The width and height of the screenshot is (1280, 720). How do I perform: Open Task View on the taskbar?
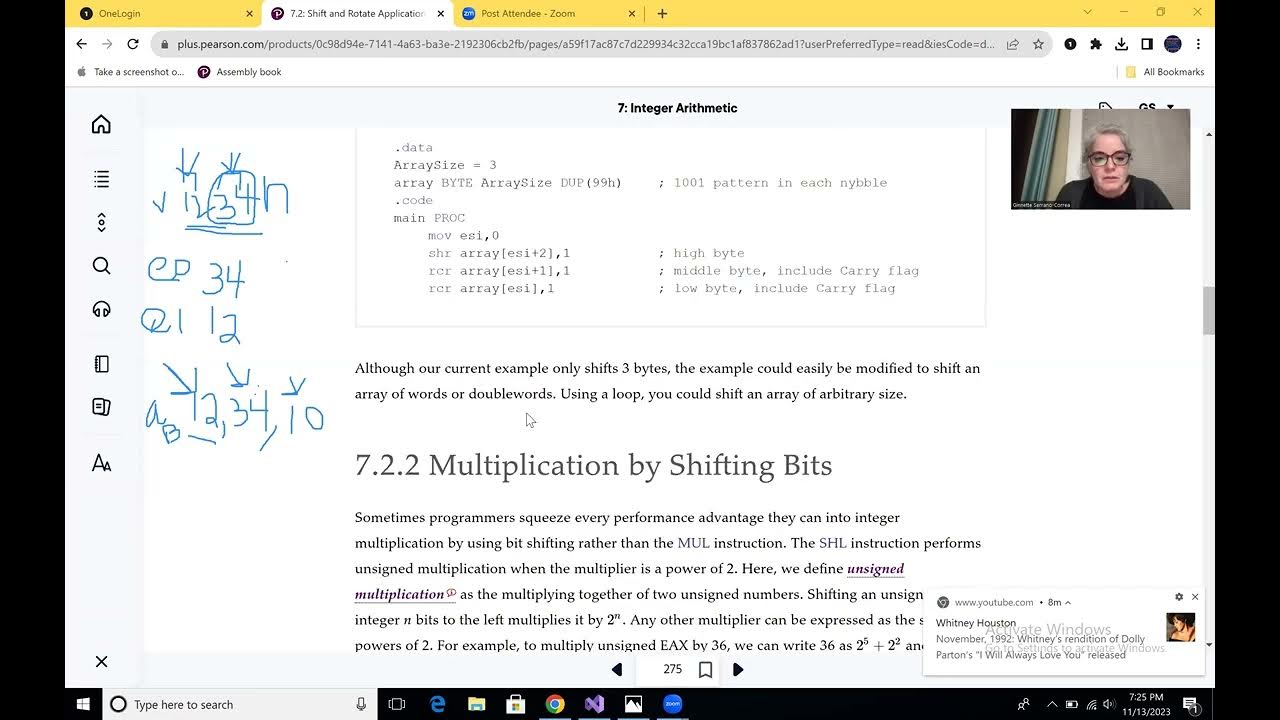pyautogui.click(x=397, y=704)
